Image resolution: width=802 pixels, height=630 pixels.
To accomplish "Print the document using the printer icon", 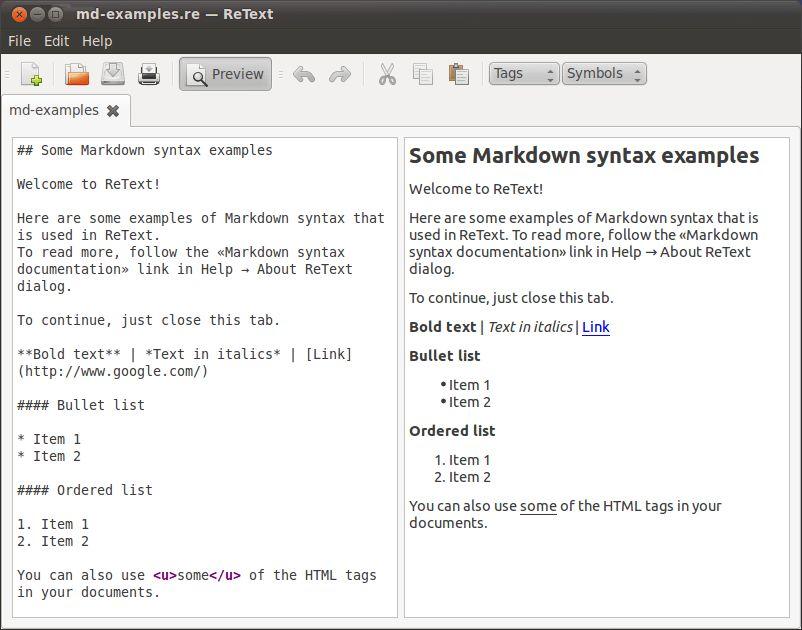I will click(149, 74).
